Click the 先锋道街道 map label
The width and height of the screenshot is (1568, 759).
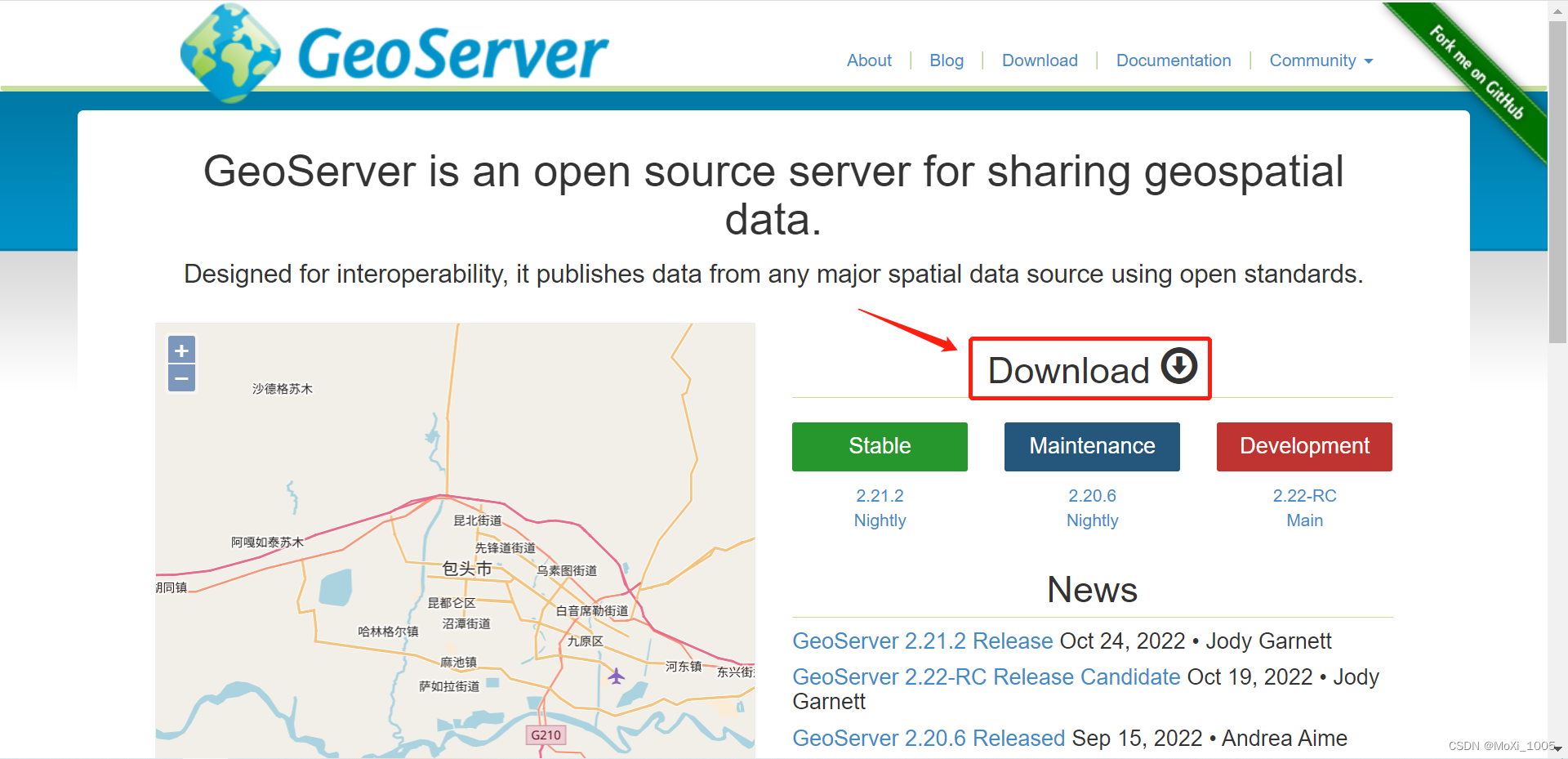[x=505, y=548]
